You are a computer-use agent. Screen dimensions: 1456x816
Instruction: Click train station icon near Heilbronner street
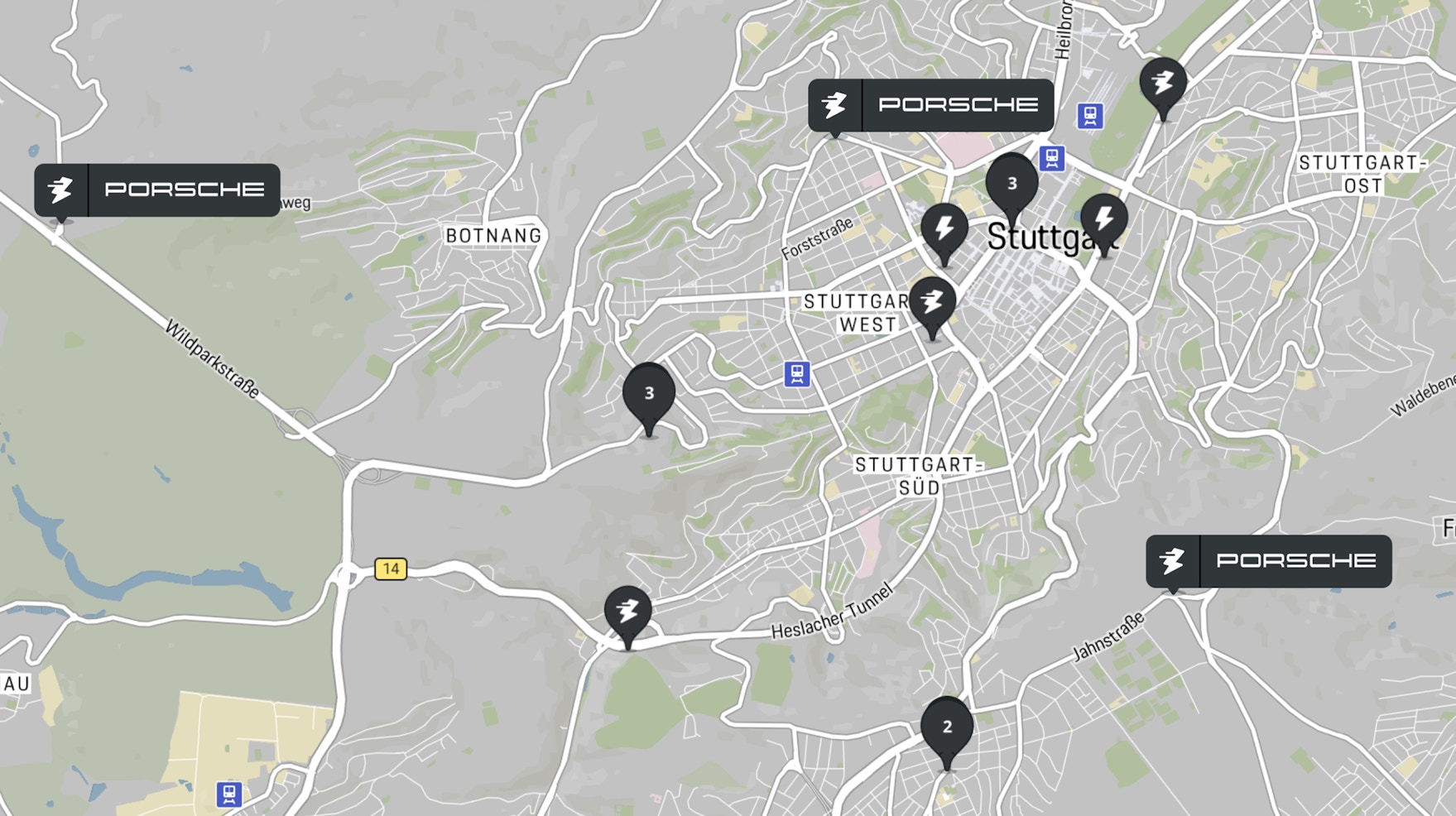[1090, 116]
